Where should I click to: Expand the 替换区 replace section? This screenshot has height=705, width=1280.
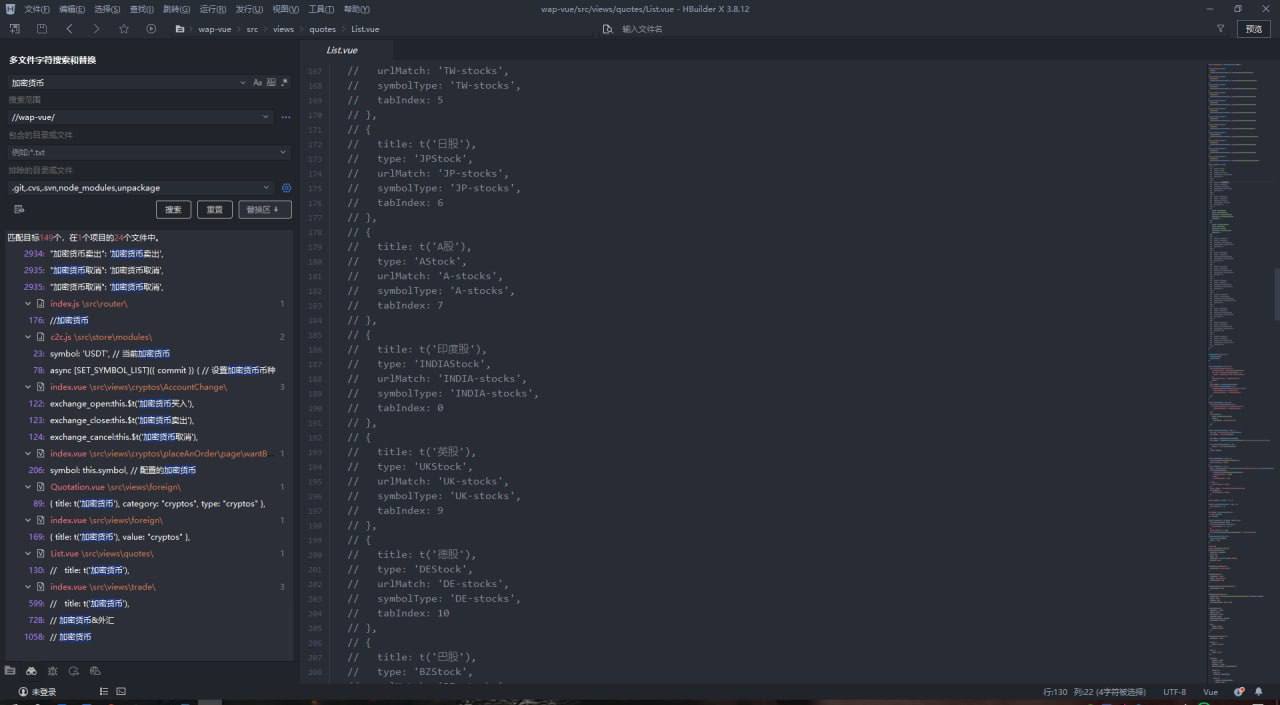pos(264,209)
